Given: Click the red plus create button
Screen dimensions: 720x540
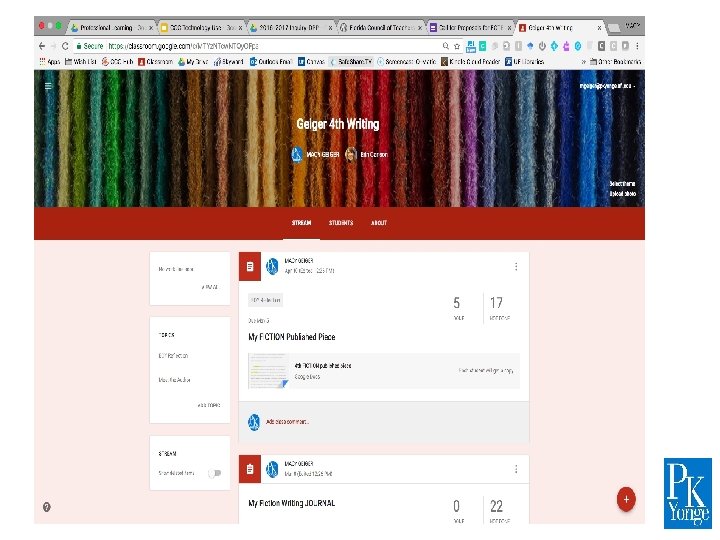Looking at the screenshot, I should [x=626, y=499].
